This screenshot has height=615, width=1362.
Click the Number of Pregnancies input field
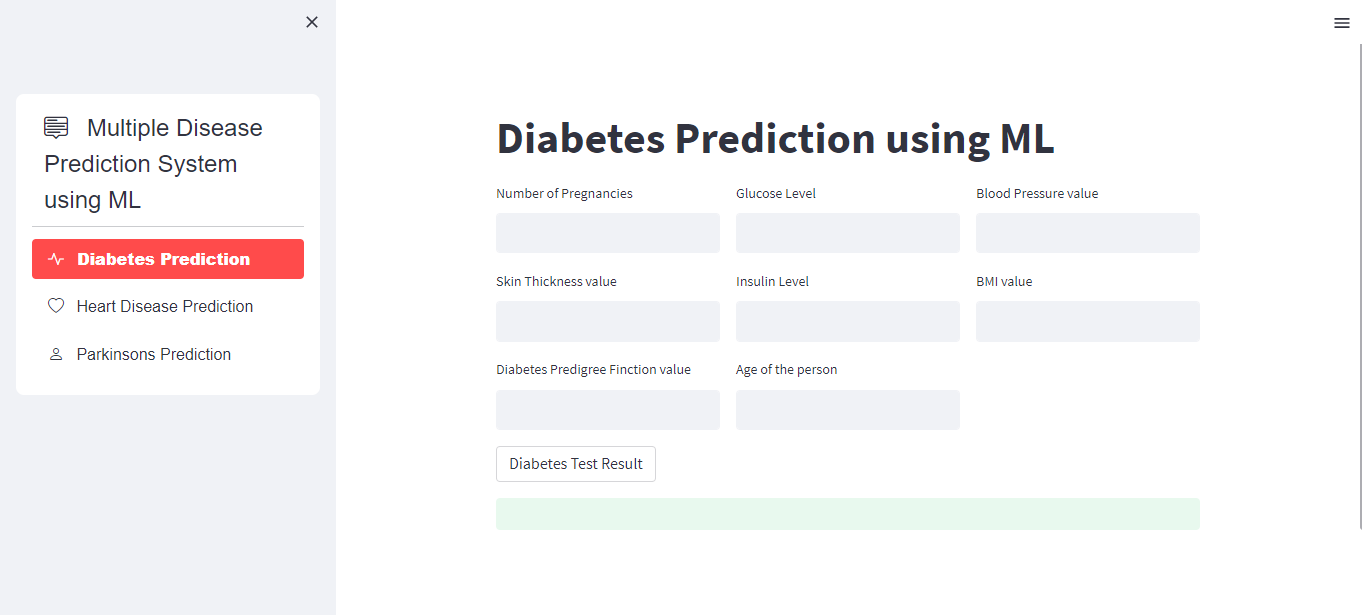pos(607,232)
